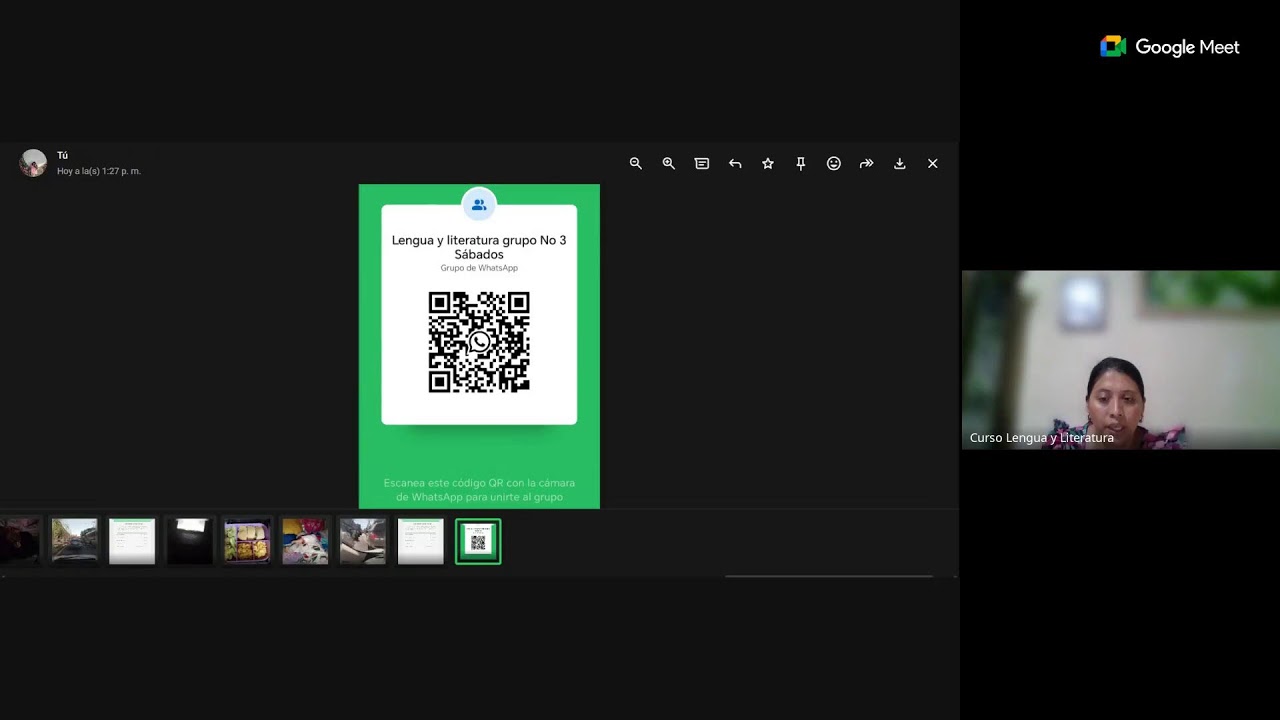Pin this image message
The image size is (1280, 720).
click(801, 164)
